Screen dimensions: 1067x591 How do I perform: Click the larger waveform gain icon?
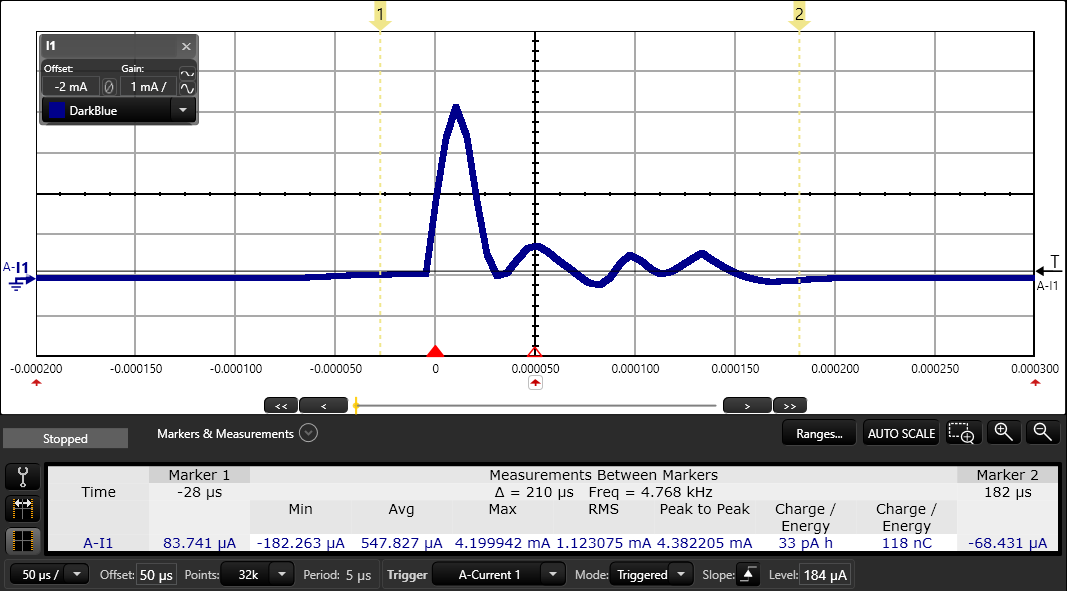click(187, 89)
